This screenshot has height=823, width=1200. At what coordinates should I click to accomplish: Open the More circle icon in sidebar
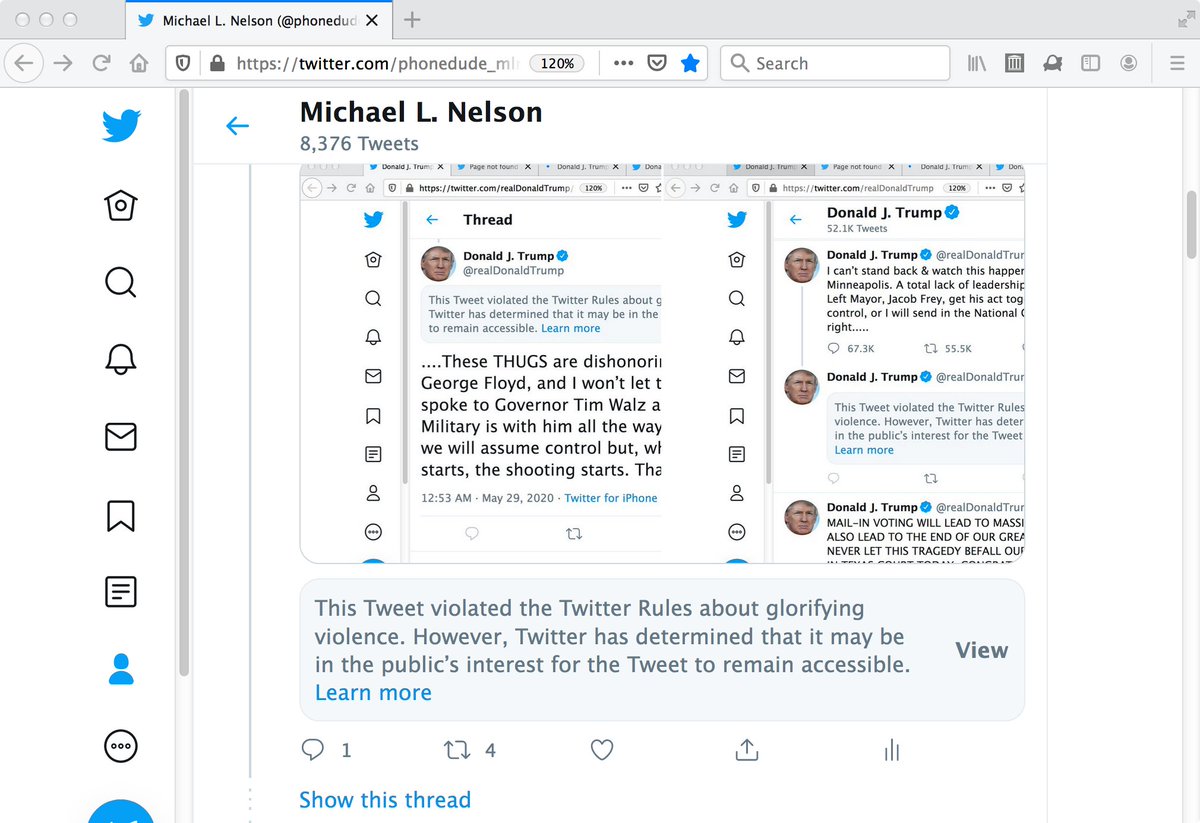coord(120,746)
